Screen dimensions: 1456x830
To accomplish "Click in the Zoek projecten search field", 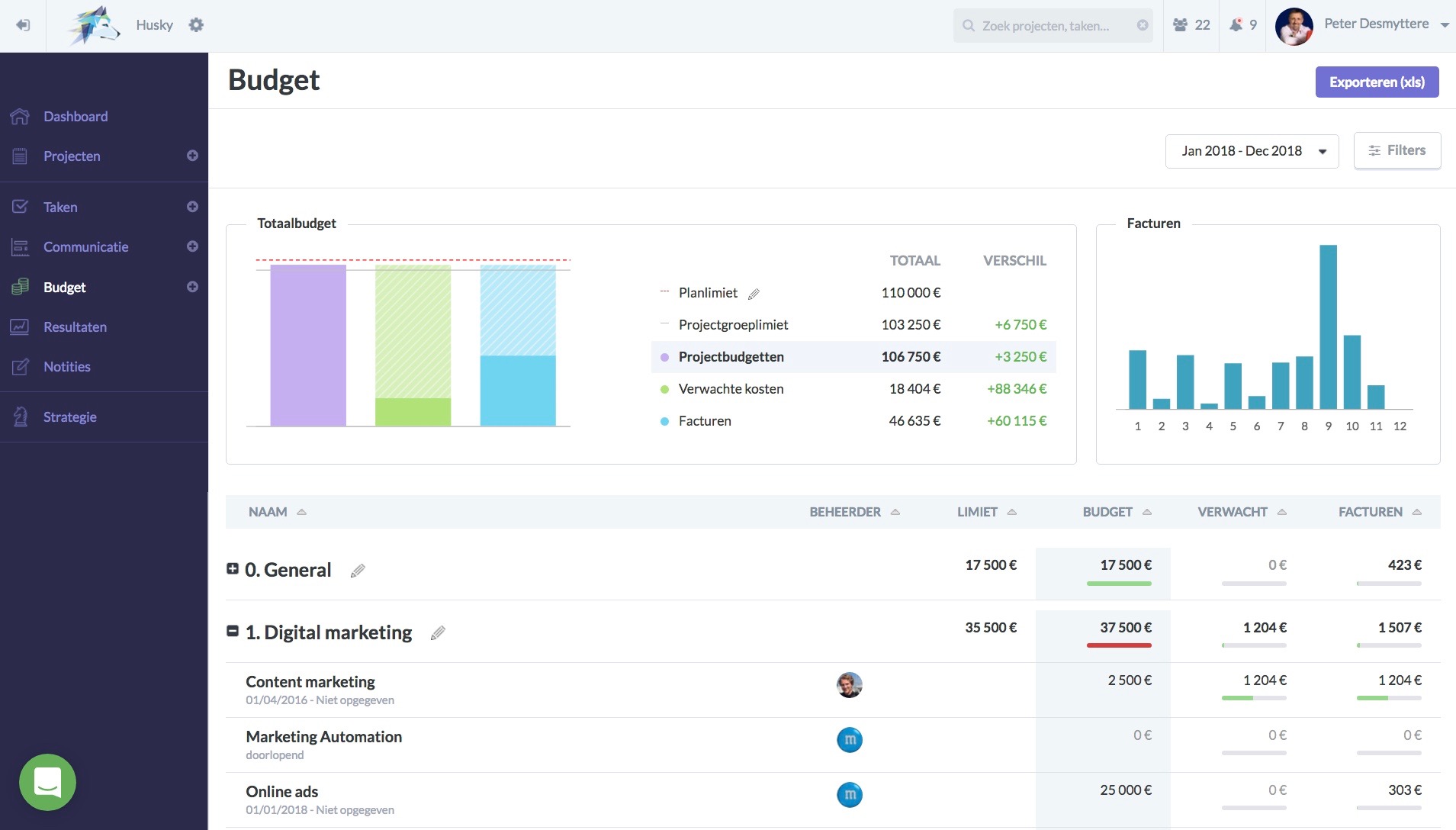I will pyautogui.click(x=1053, y=26).
